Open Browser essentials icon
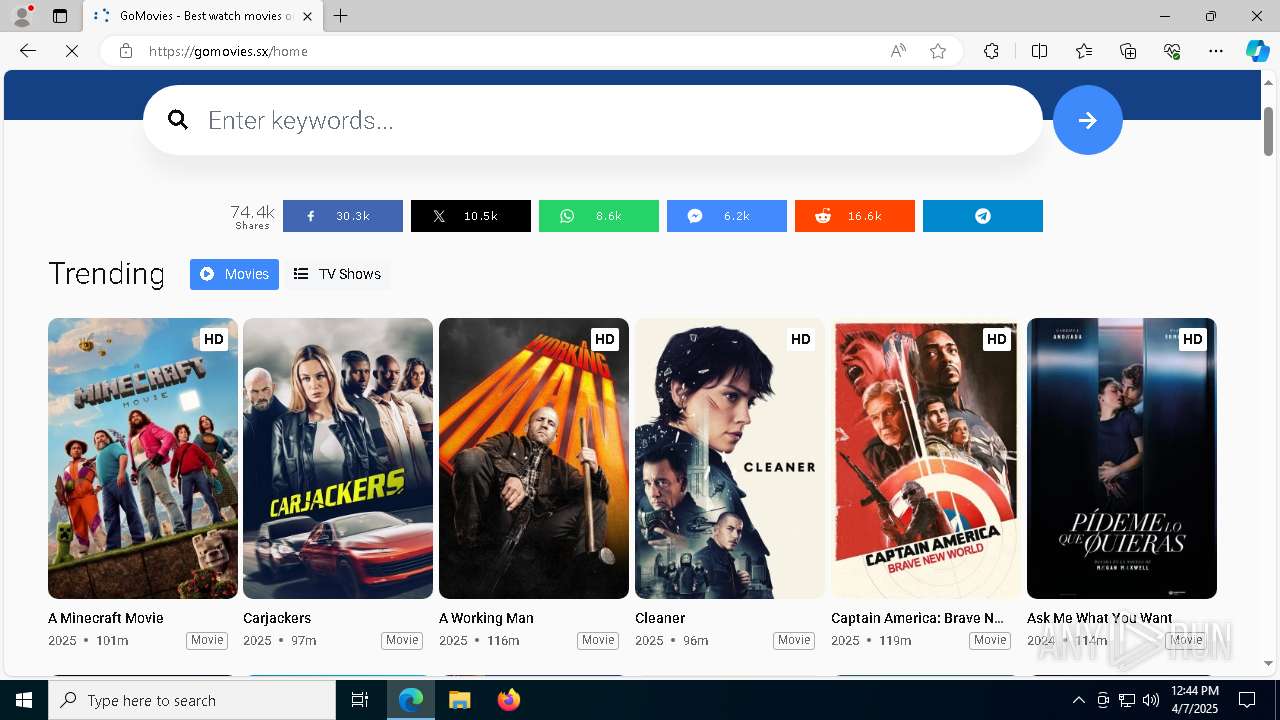Screen dimensions: 1280x720 [x=1172, y=51]
